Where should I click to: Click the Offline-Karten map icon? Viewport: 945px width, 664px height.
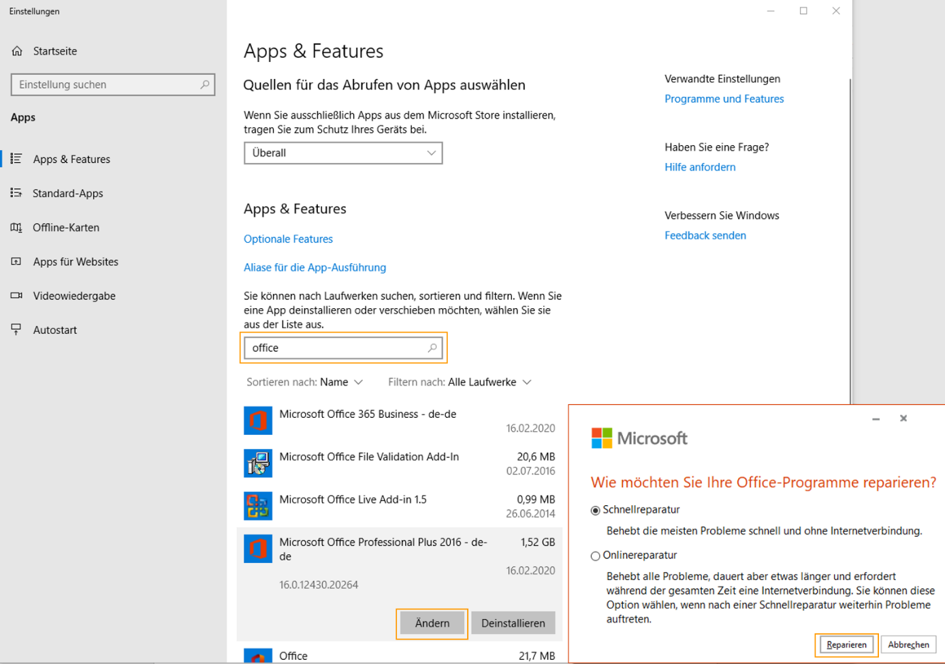click(x=16, y=227)
